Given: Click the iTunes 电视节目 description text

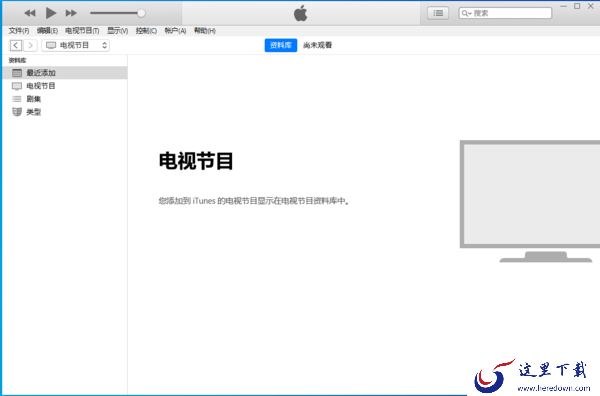Looking at the screenshot, I should 254,200.
